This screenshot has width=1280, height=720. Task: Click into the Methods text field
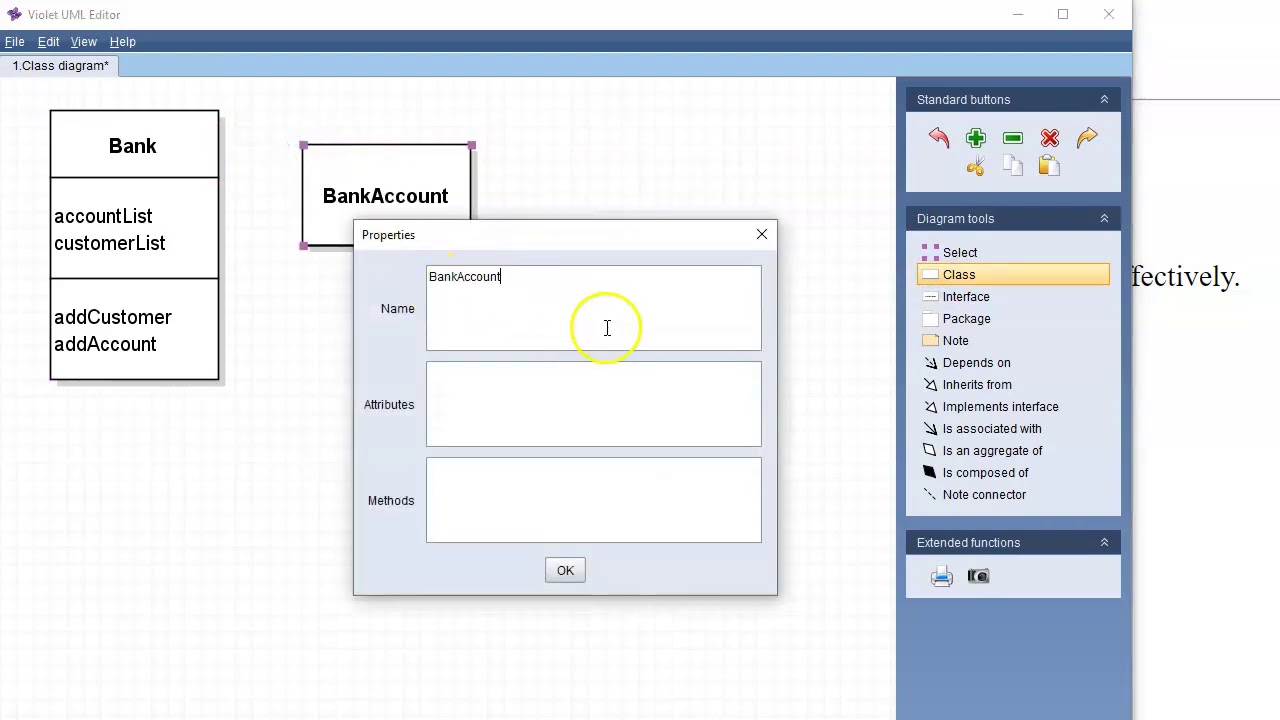[593, 500]
